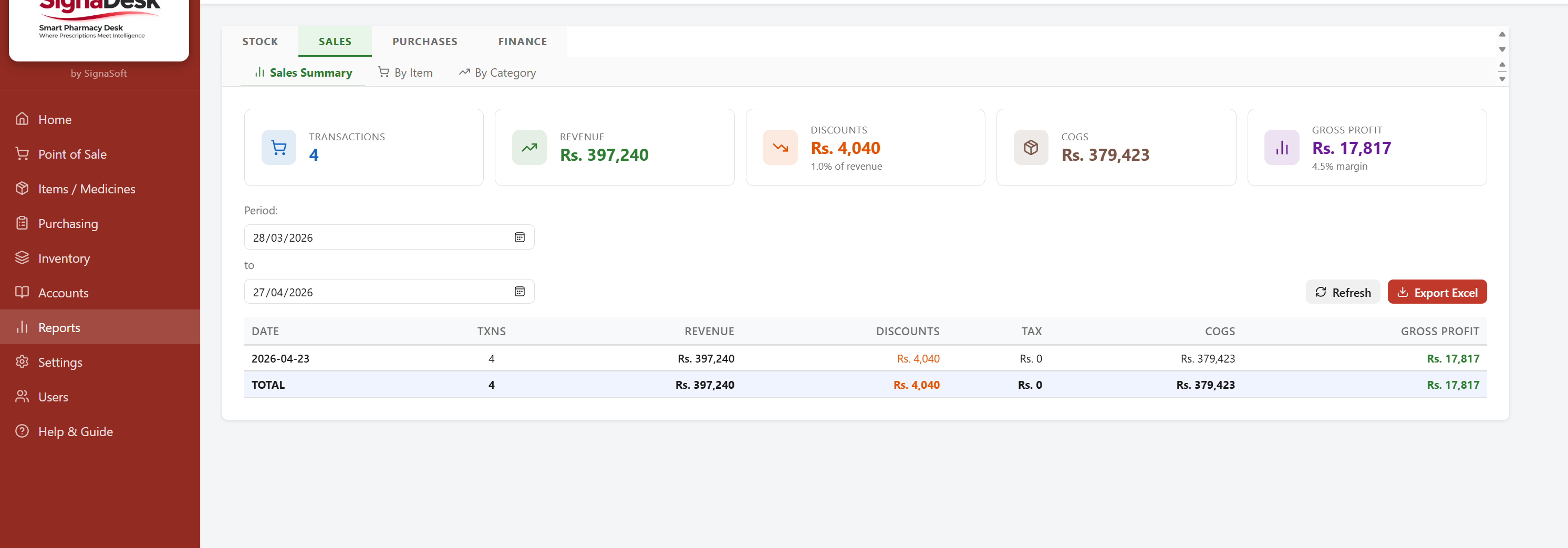Open Accounts book icon
1568x548 pixels.
pos(23,292)
